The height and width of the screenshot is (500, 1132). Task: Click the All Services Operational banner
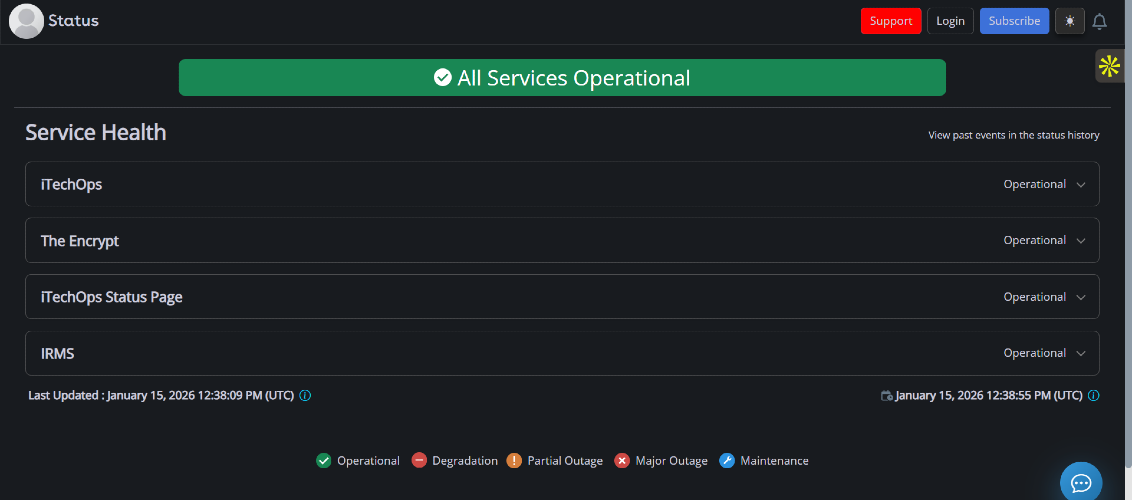pos(562,78)
